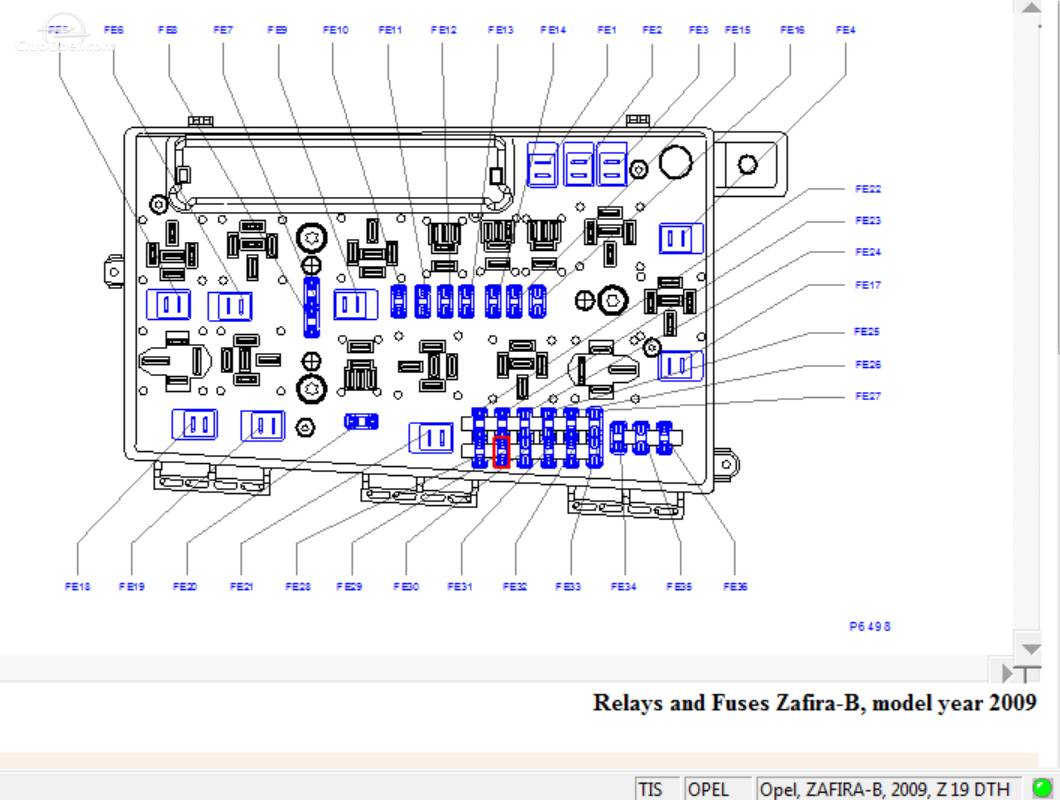Open the FE35 label below the diagram
This screenshot has width=1060, height=800.
[x=679, y=586]
